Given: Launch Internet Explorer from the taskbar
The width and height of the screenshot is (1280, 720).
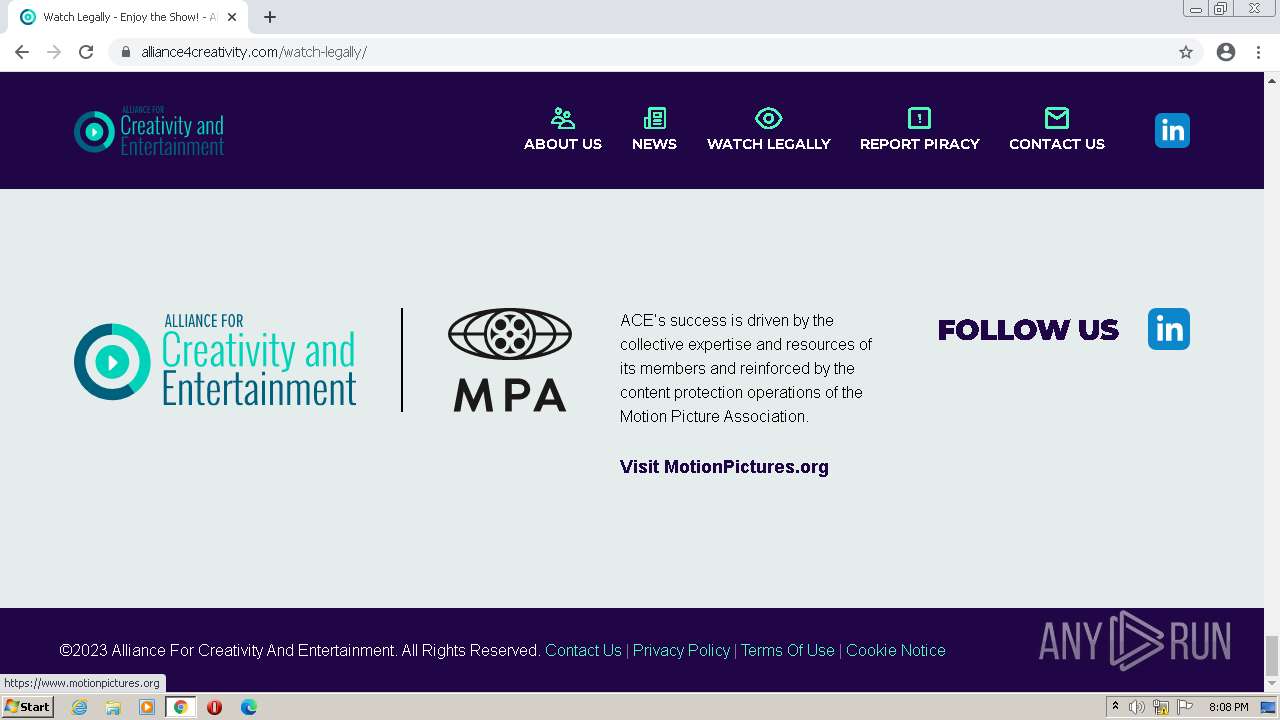Looking at the screenshot, I should click(x=80, y=707).
